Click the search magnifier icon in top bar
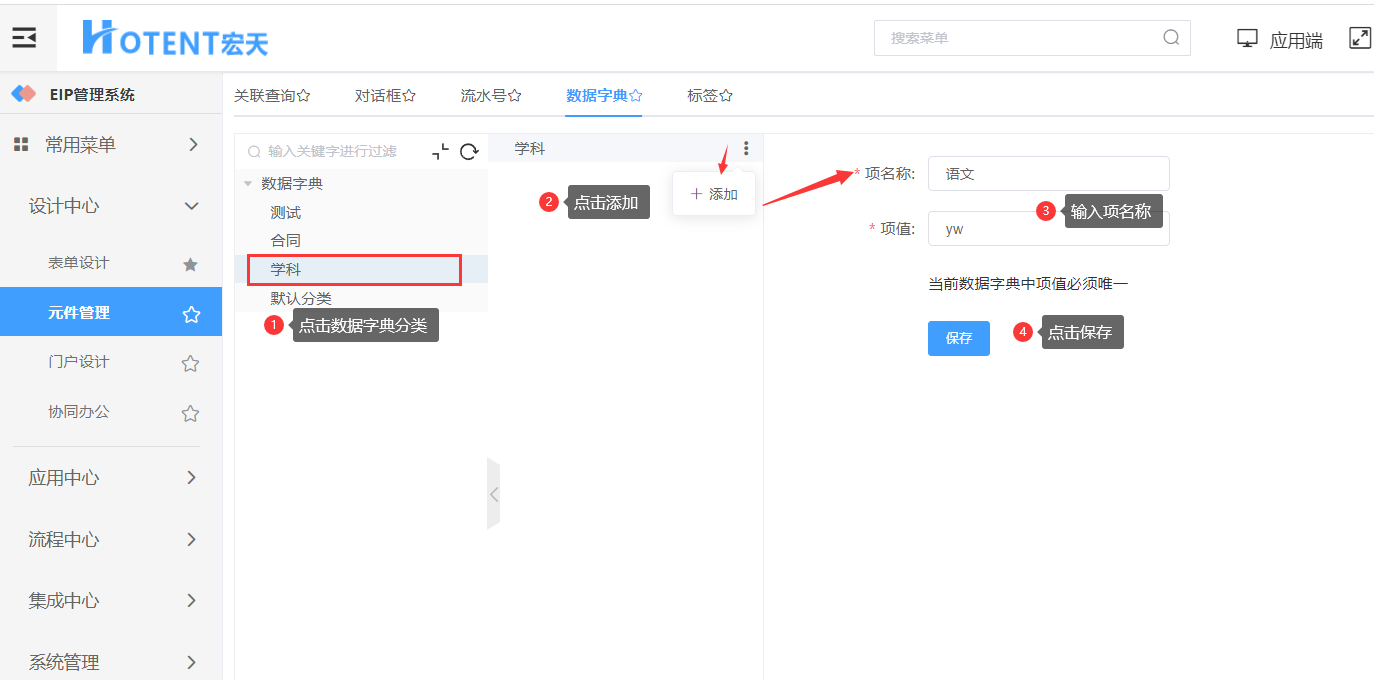This screenshot has width=1374, height=680. [1171, 38]
